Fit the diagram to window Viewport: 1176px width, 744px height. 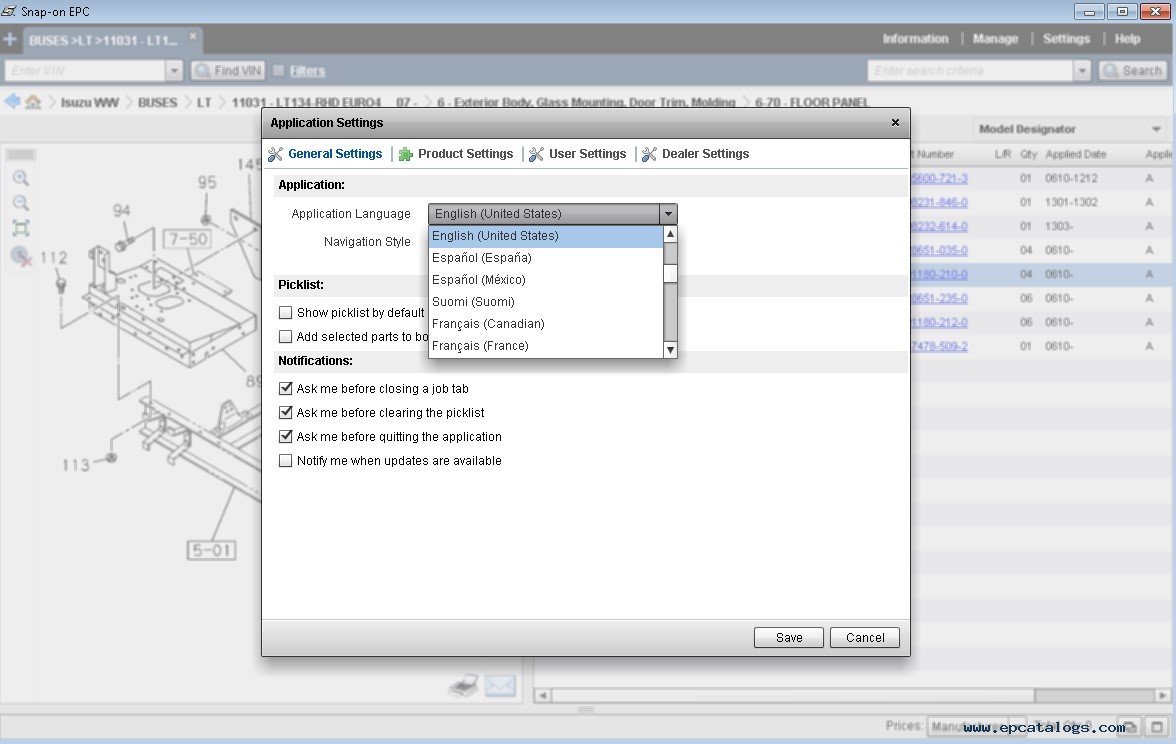tap(20, 228)
